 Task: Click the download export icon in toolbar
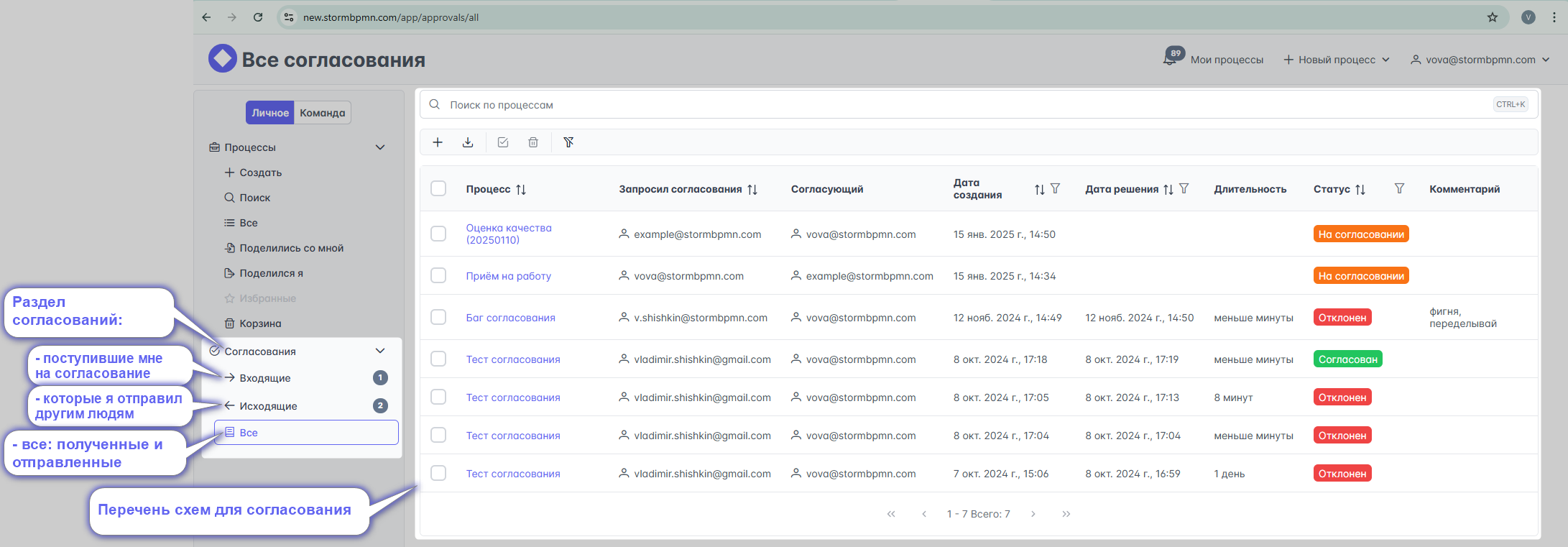pyautogui.click(x=468, y=142)
